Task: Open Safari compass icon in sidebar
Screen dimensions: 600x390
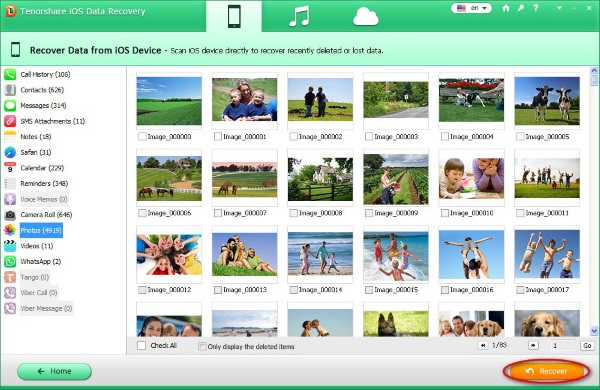Action: (x=10, y=152)
